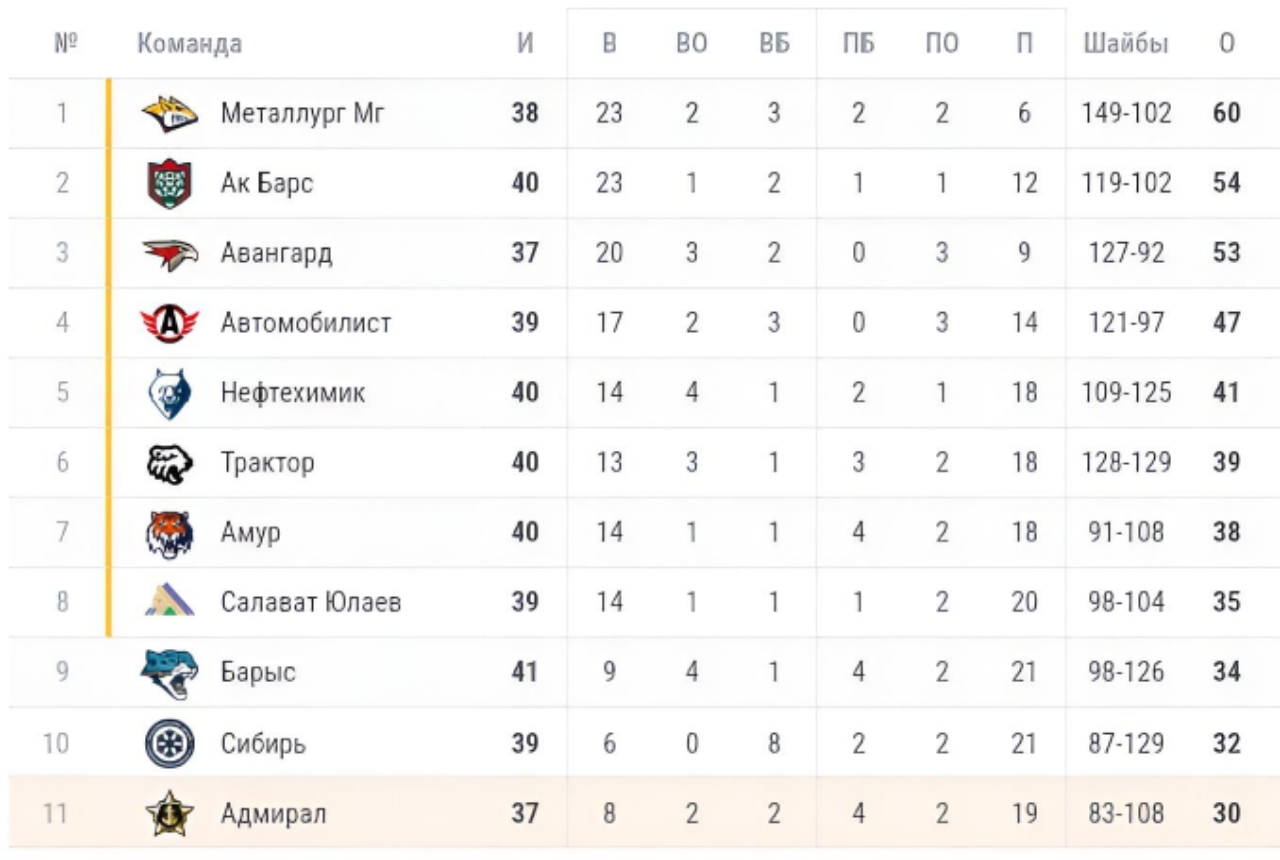Screen dimensions: 1280x860
Task: Sort by the О points column header
Action: [1227, 44]
